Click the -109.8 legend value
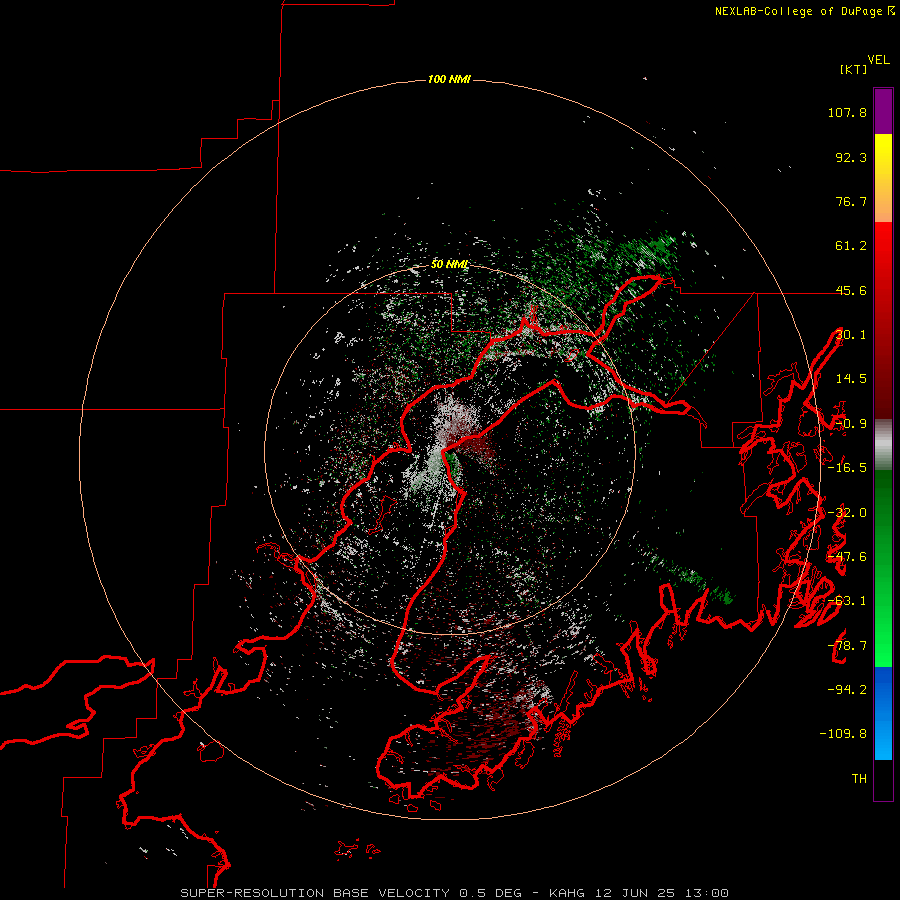The height and width of the screenshot is (900, 900). point(843,734)
